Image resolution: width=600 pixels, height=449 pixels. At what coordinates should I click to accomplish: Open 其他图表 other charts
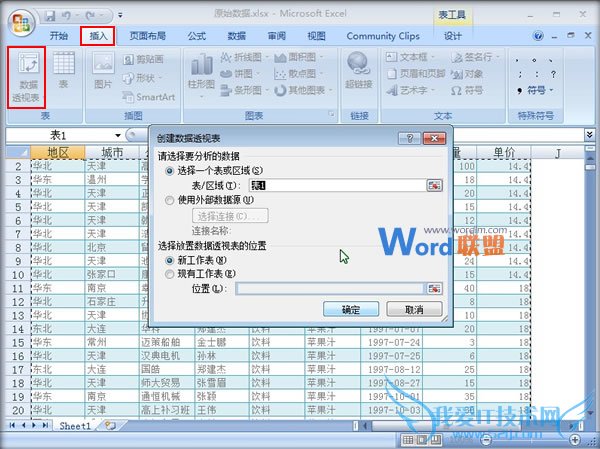[303, 90]
